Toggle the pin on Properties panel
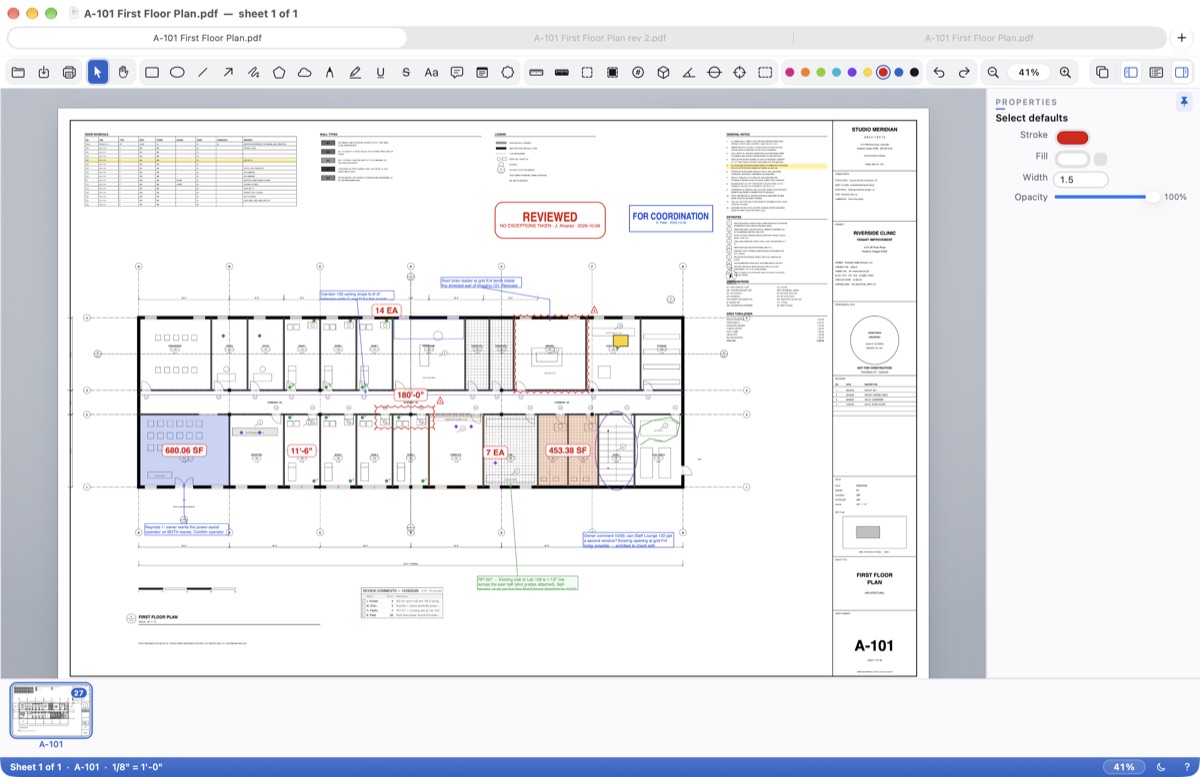 [1184, 102]
